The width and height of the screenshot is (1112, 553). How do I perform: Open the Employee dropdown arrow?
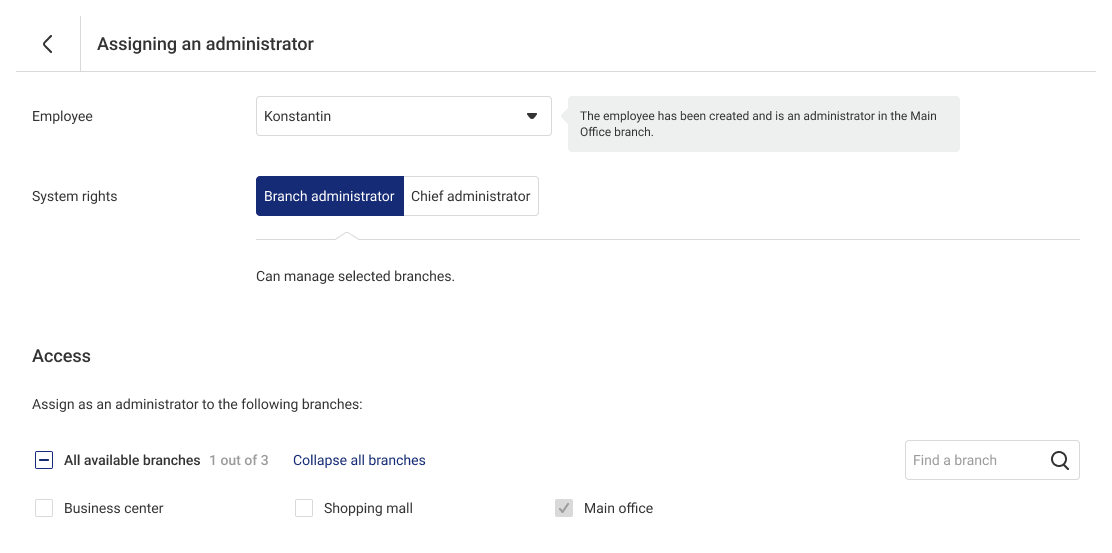pyautogui.click(x=531, y=116)
